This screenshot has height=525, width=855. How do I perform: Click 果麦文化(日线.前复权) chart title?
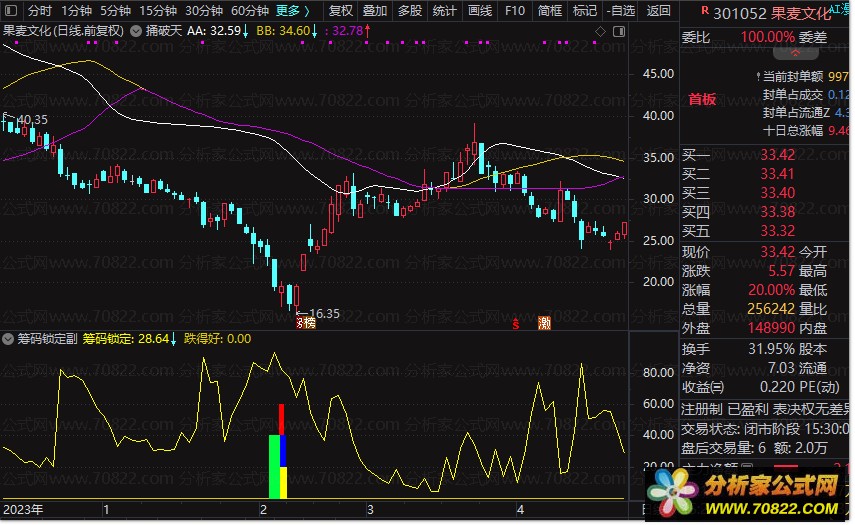(x=63, y=31)
